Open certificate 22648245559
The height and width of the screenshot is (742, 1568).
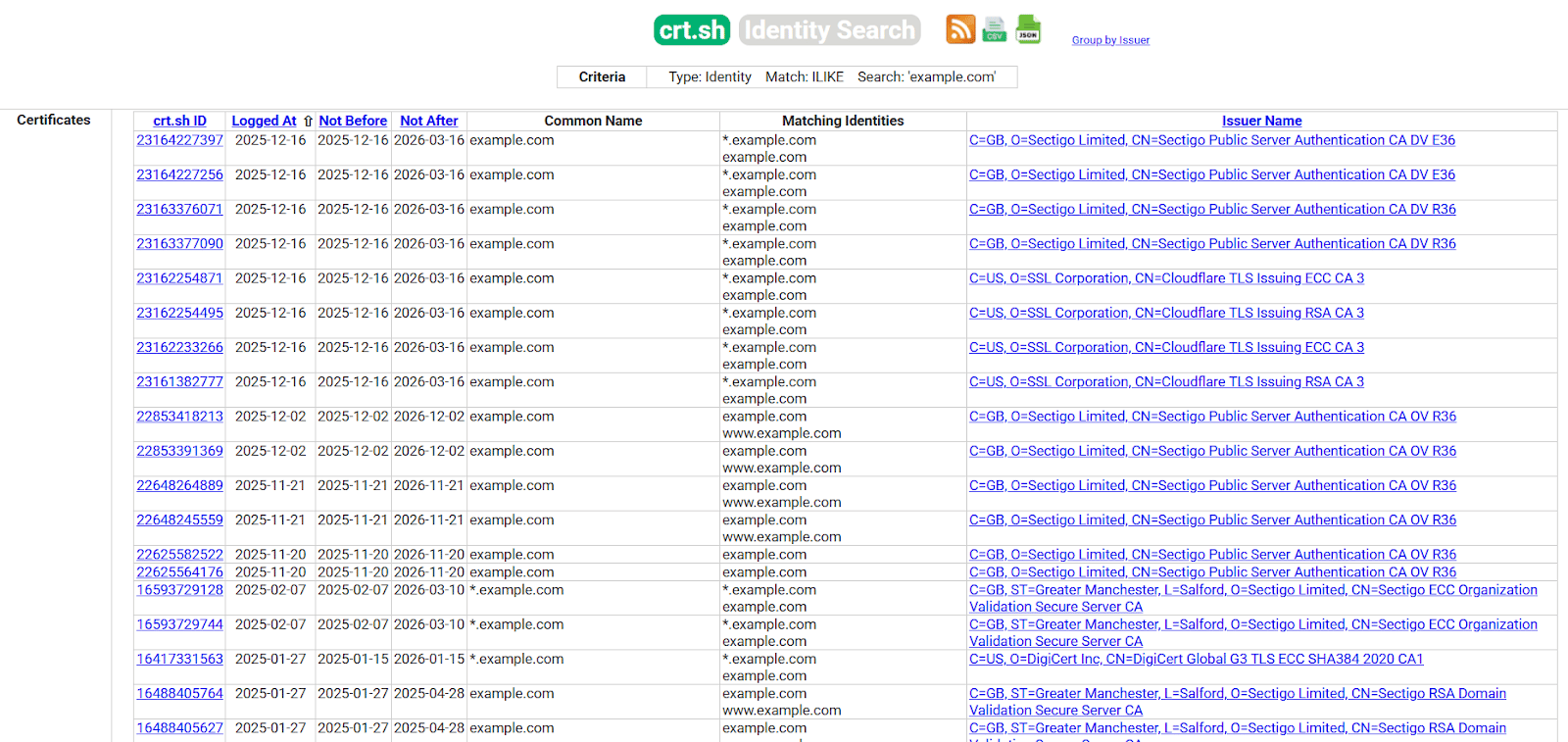[179, 519]
